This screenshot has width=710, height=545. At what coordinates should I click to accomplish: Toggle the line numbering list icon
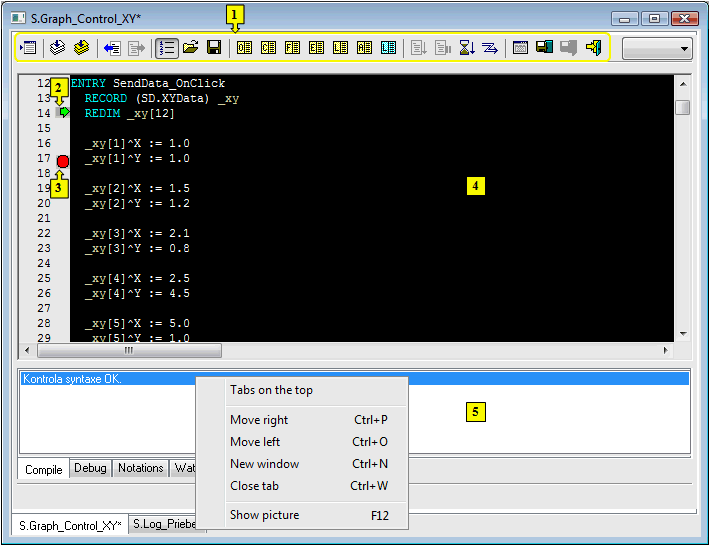click(x=167, y=47)
